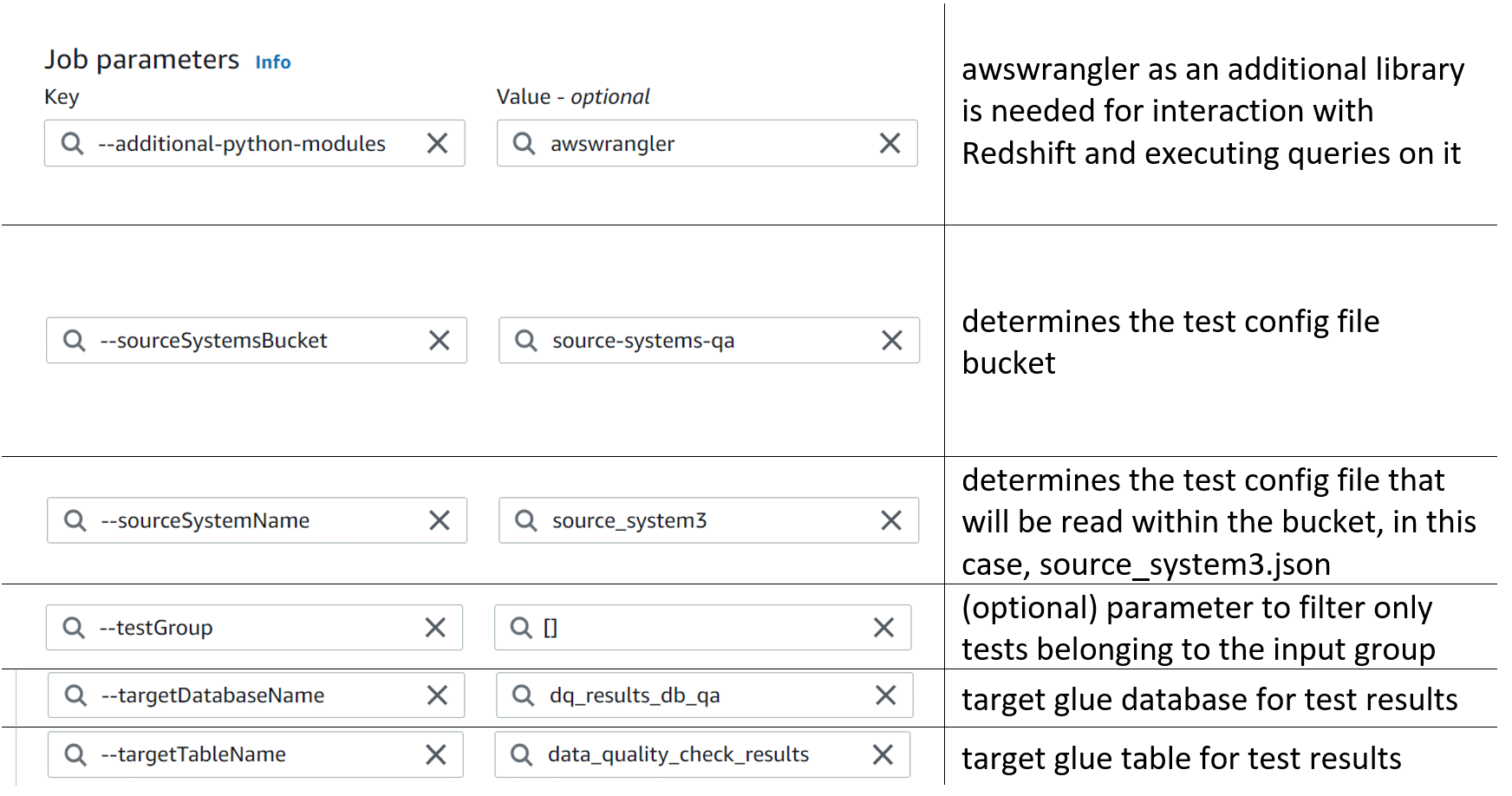
Task: Clear the awswrangler value field
Action: click(890, 143)
